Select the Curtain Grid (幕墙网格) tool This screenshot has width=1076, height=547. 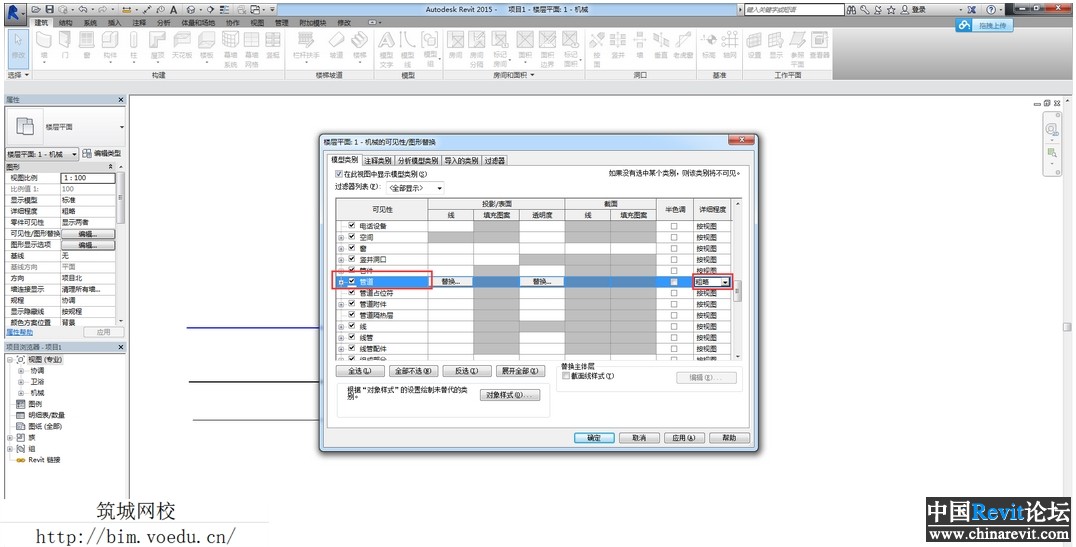(x=252, y=49)
